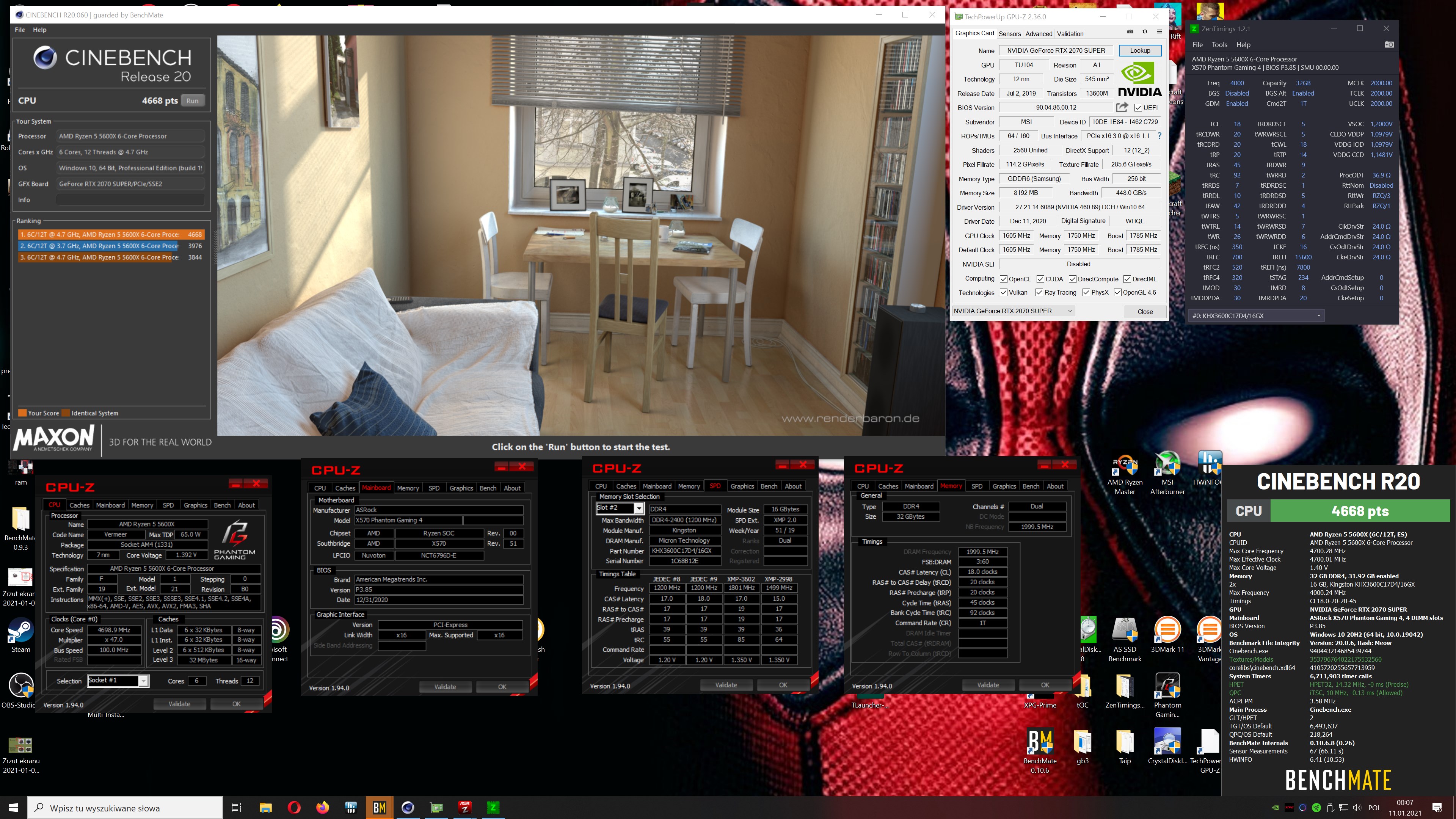Click Bus Interface question mark in GPU-Z

(1159, 136)
